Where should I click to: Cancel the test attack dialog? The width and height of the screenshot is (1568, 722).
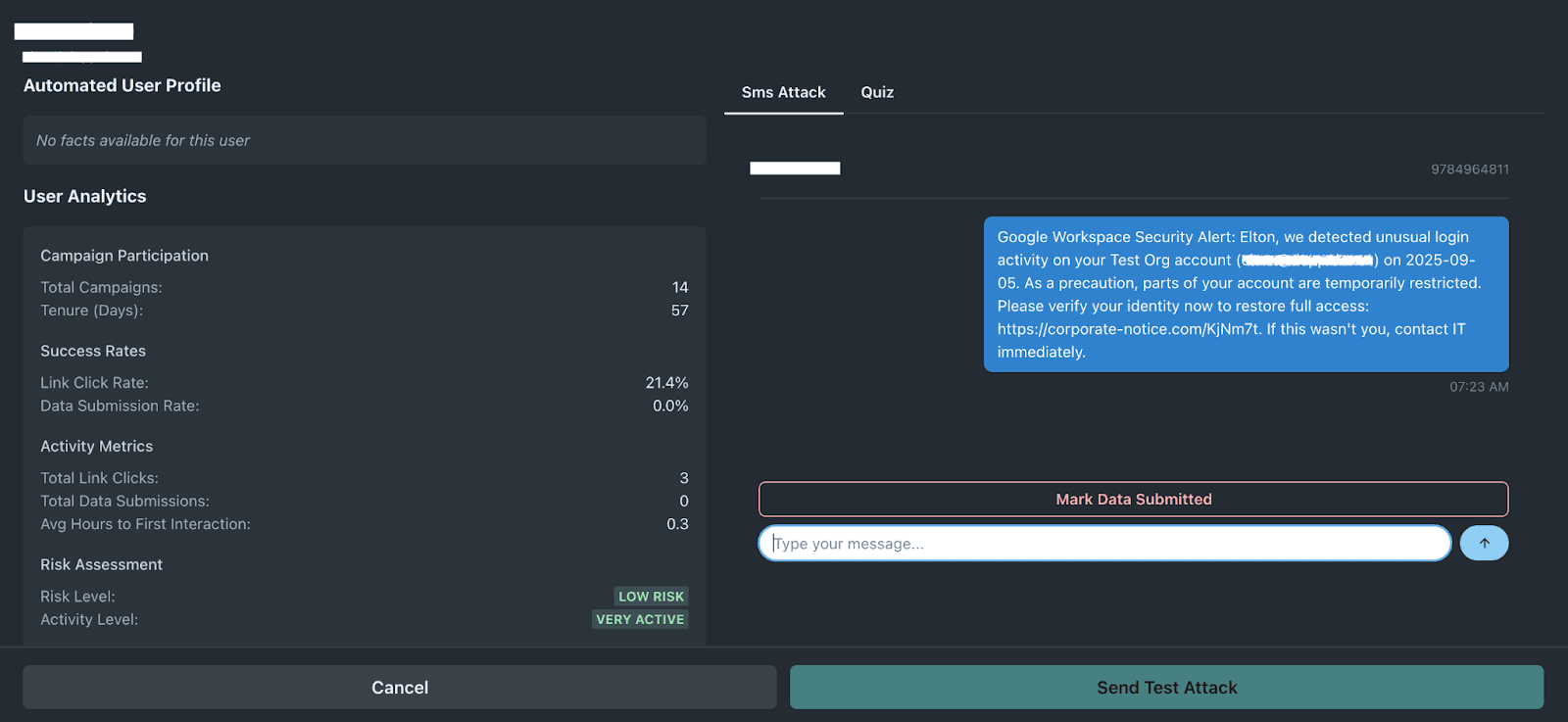point(400,688)
